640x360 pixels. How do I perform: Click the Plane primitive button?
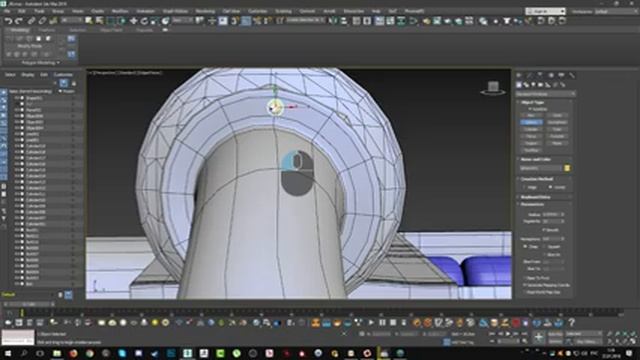click(x=557, y=143)
